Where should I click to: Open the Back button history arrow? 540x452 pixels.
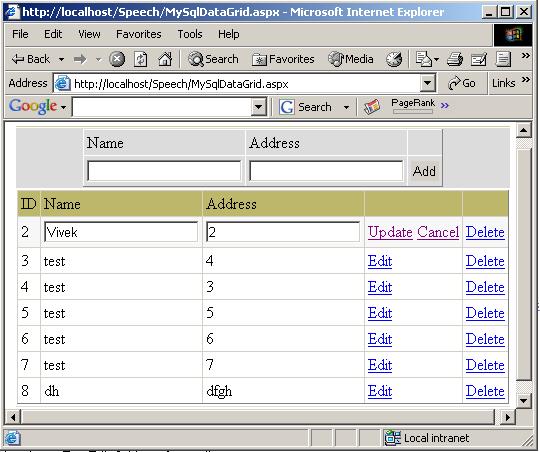pos(61,60)
